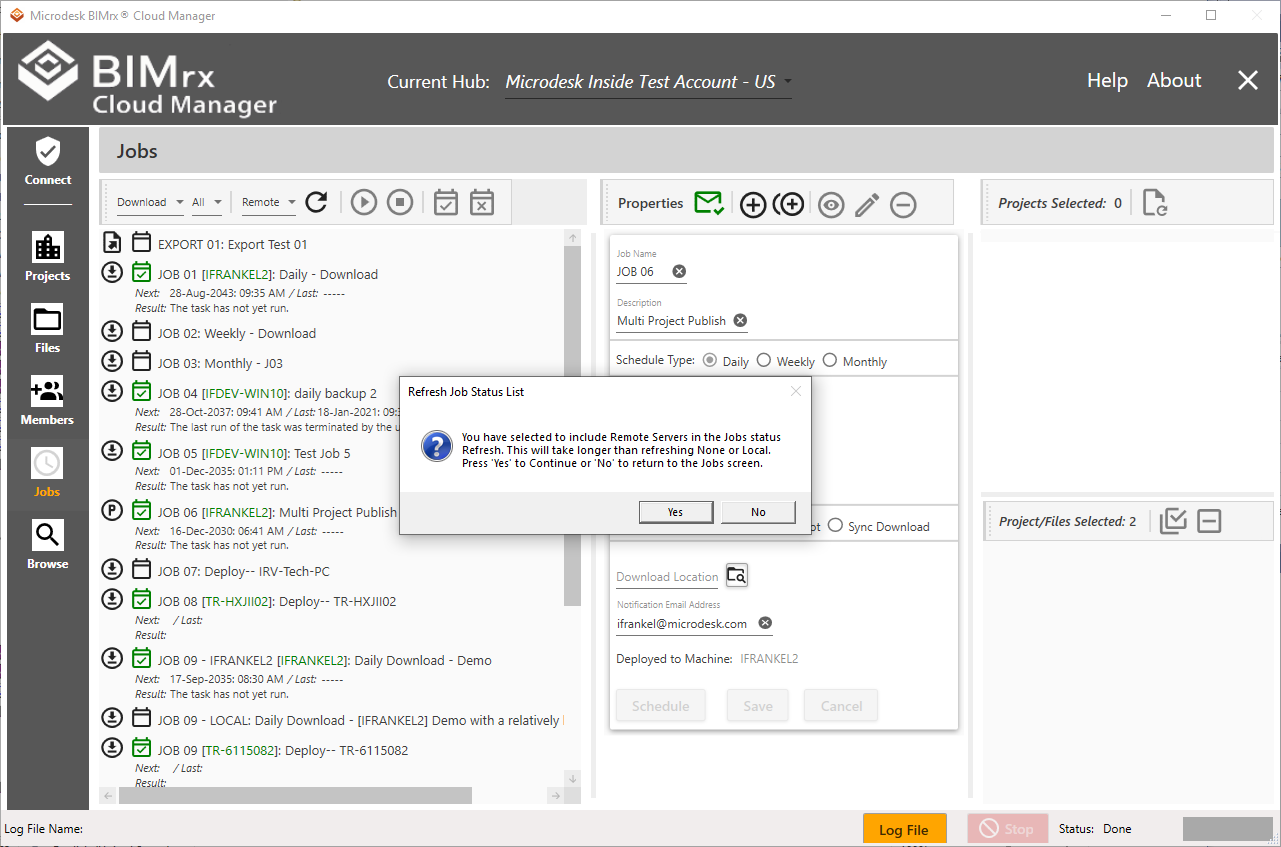1281x847 pixels.
Task: Open the Download job type dropdown
Action: point(150,202)
